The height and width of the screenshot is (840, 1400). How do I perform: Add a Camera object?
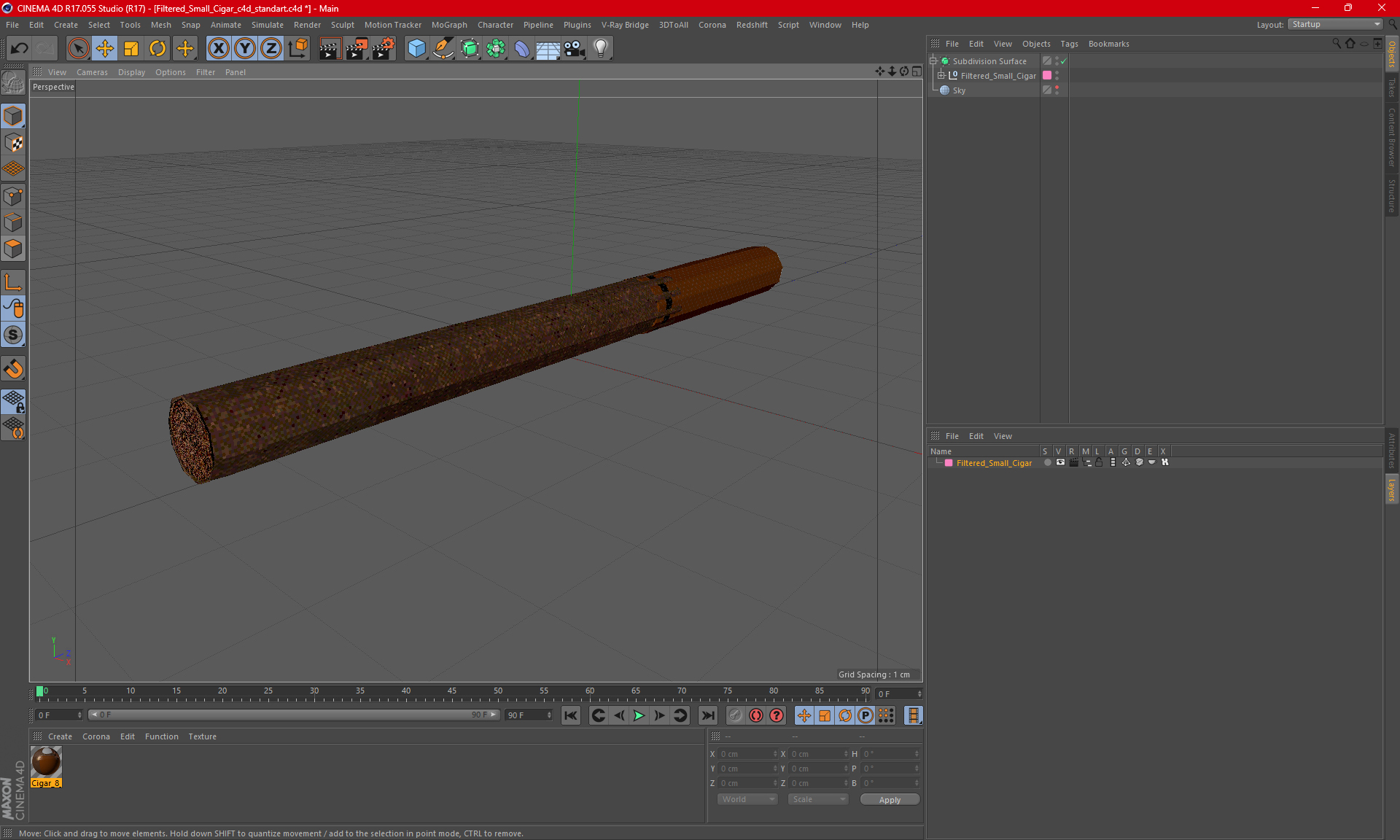pyautogui.click(x=575, y=49)
